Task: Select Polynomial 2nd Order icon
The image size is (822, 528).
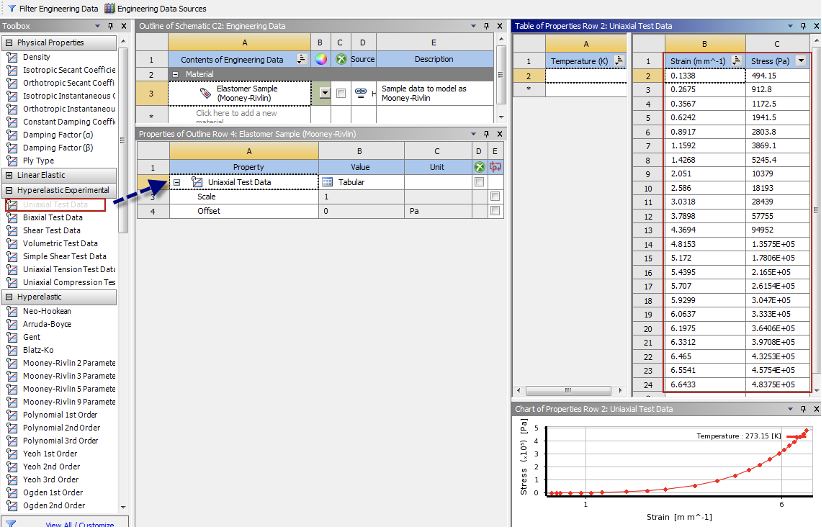Action: pos(12,428)
